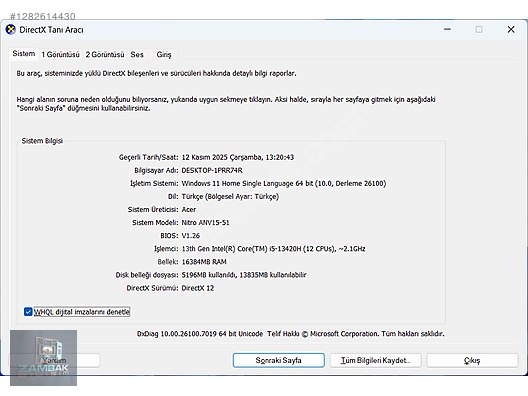This screenshot has width=528, height=396.
Task: Open the 1 Görüntüsü tab
Action: click(60, 55)
